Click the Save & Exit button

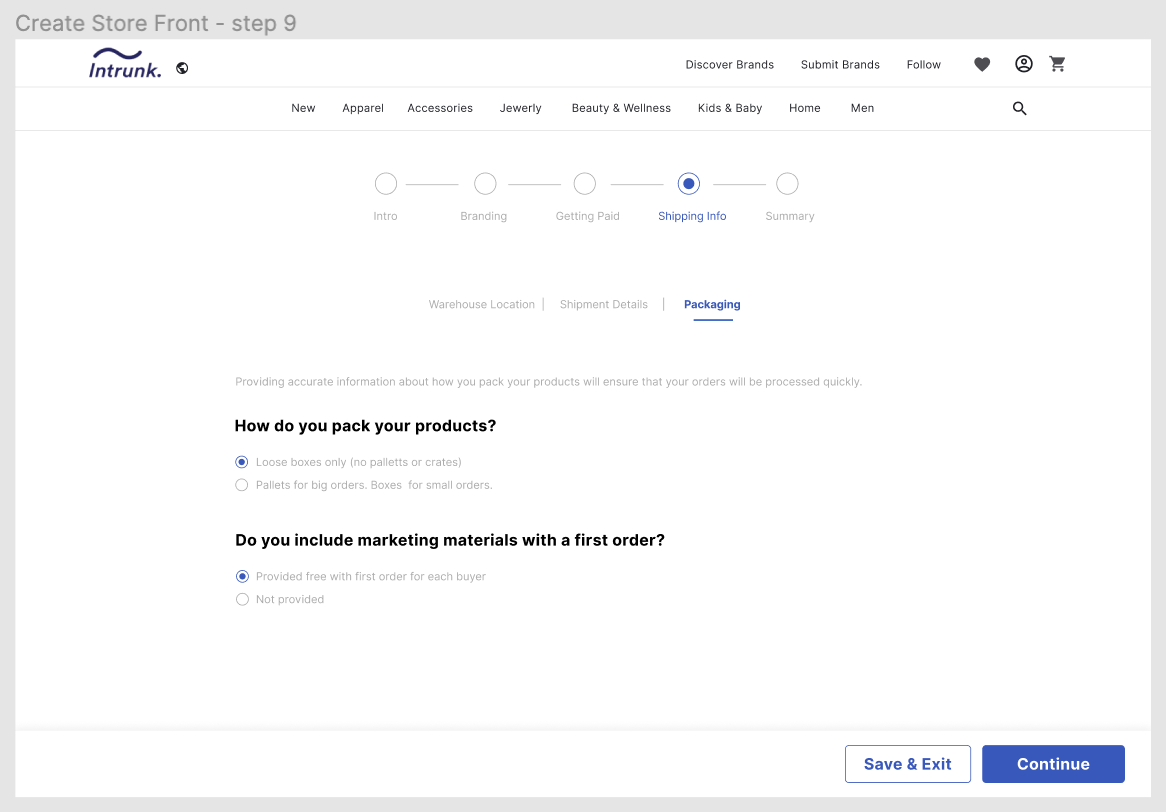(x=908, y=764)
